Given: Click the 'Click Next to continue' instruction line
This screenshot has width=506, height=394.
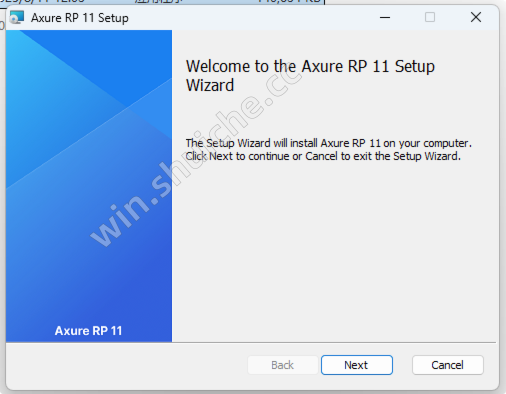Looking at the screenshot, I should click(323, 156).
